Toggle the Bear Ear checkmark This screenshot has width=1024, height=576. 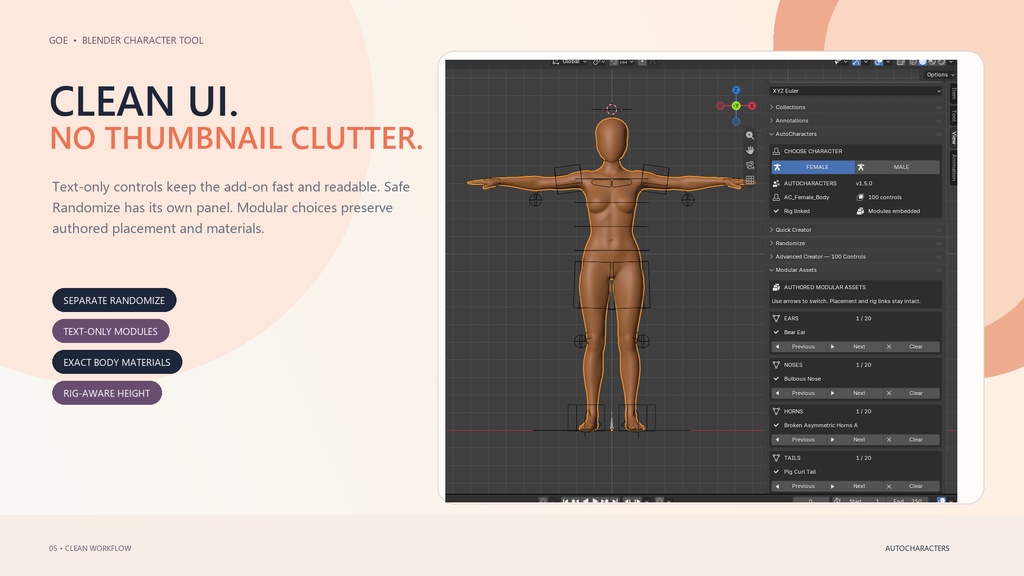776,332
